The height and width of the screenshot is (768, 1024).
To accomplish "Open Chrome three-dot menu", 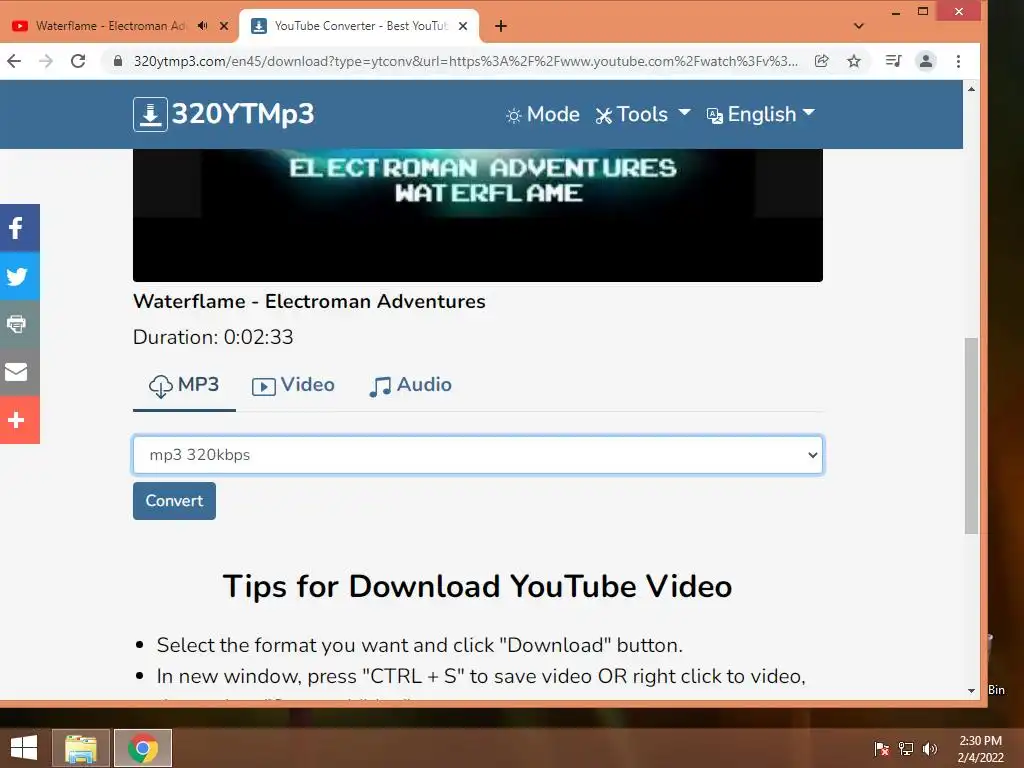I will [x=958, y=61].
